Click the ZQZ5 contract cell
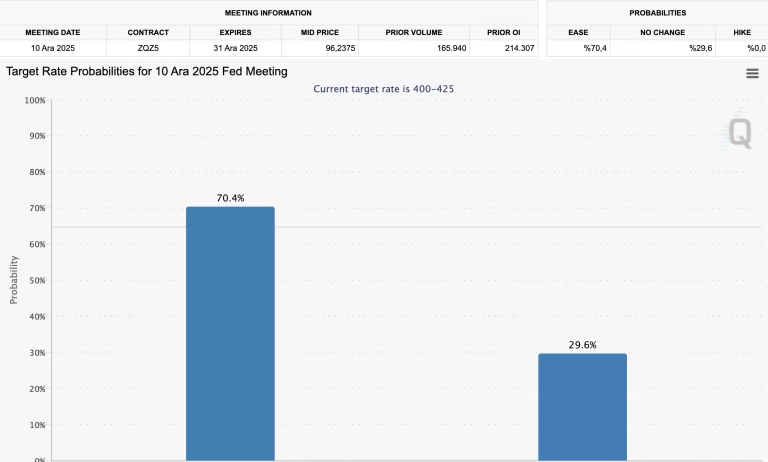The image size is (768, 462). (x=148, y=48)
